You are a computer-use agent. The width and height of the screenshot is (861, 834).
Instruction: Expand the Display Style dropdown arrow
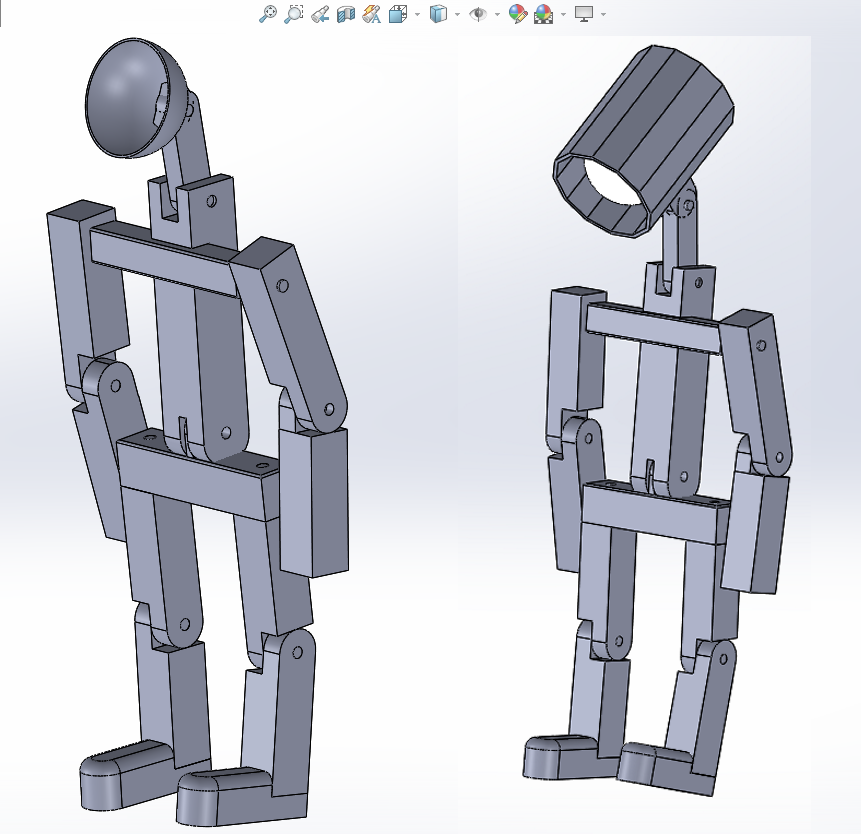(x=457, y=14)
